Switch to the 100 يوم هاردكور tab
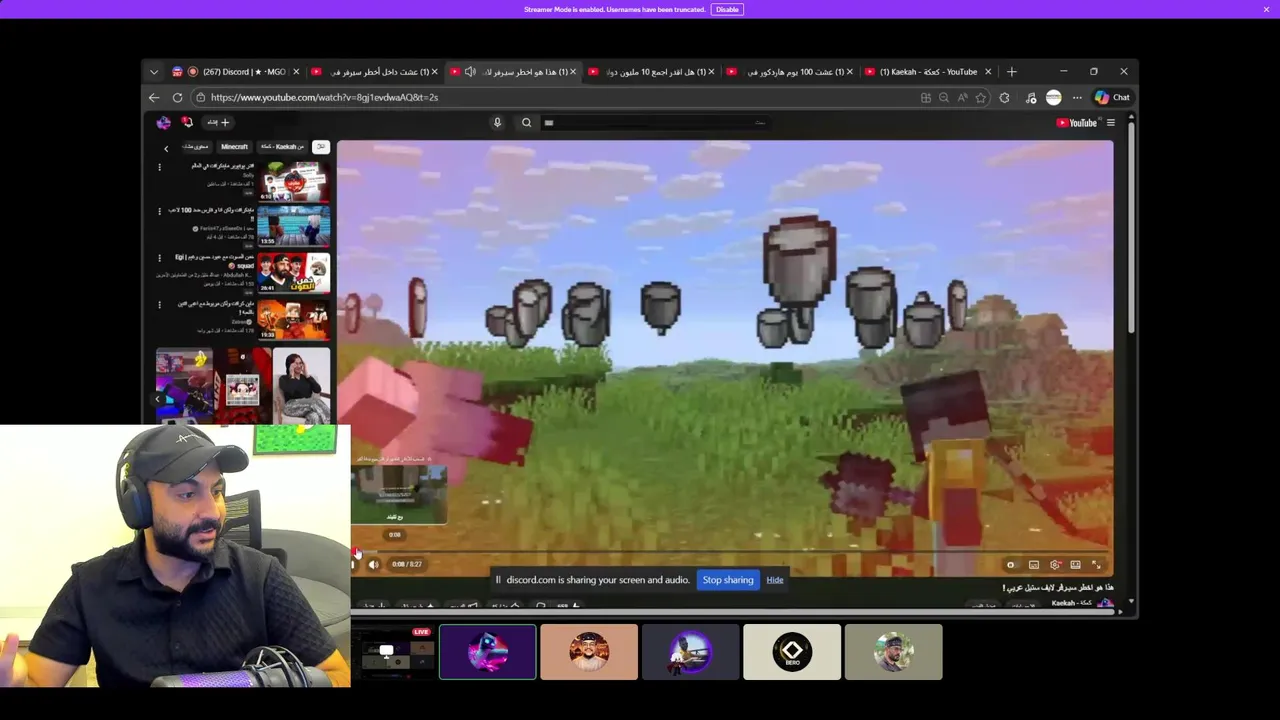1280x720 pixels. (x=789, y=72)
